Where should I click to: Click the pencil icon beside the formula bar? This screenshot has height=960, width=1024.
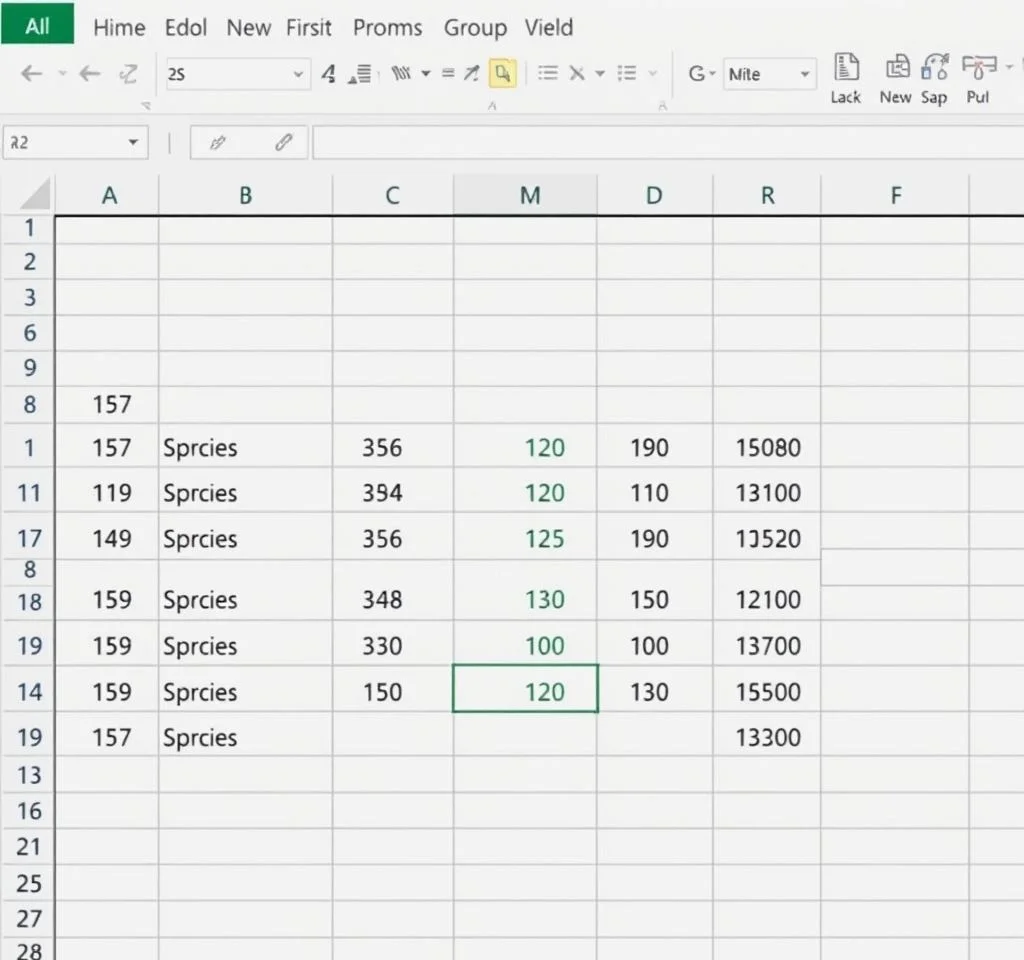pos(217,143)
